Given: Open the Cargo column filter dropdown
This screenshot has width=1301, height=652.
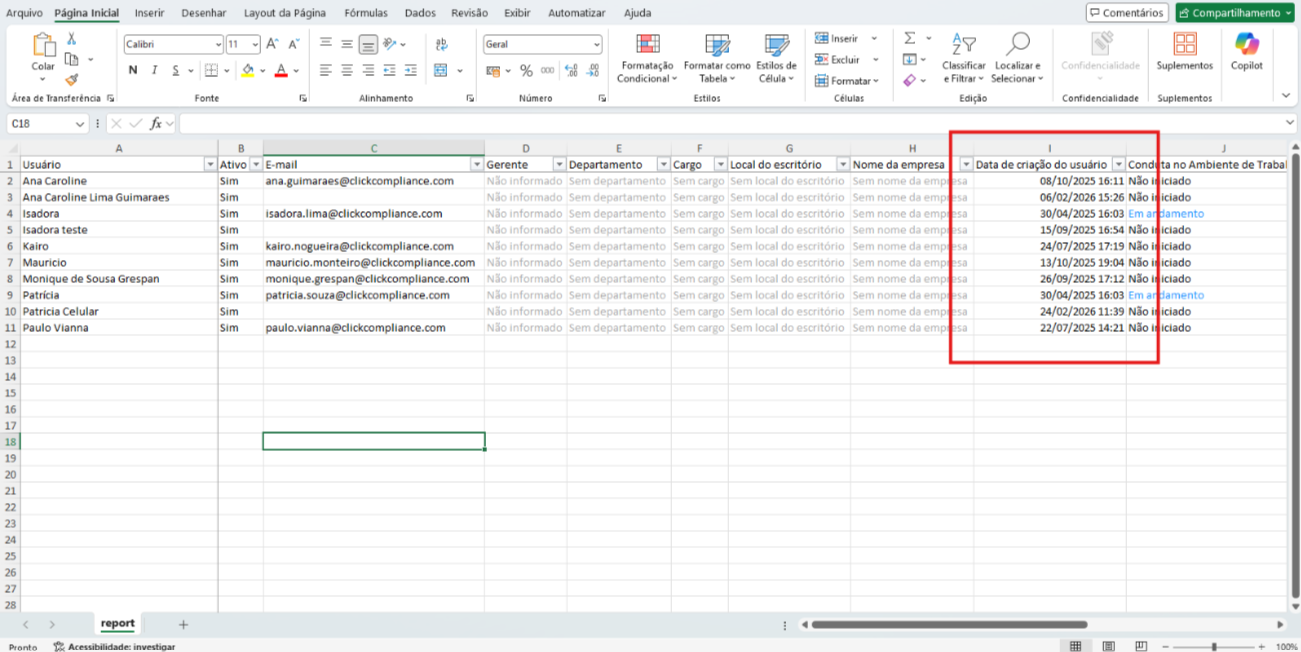Looking at the screenshot, I should (720, 165).
